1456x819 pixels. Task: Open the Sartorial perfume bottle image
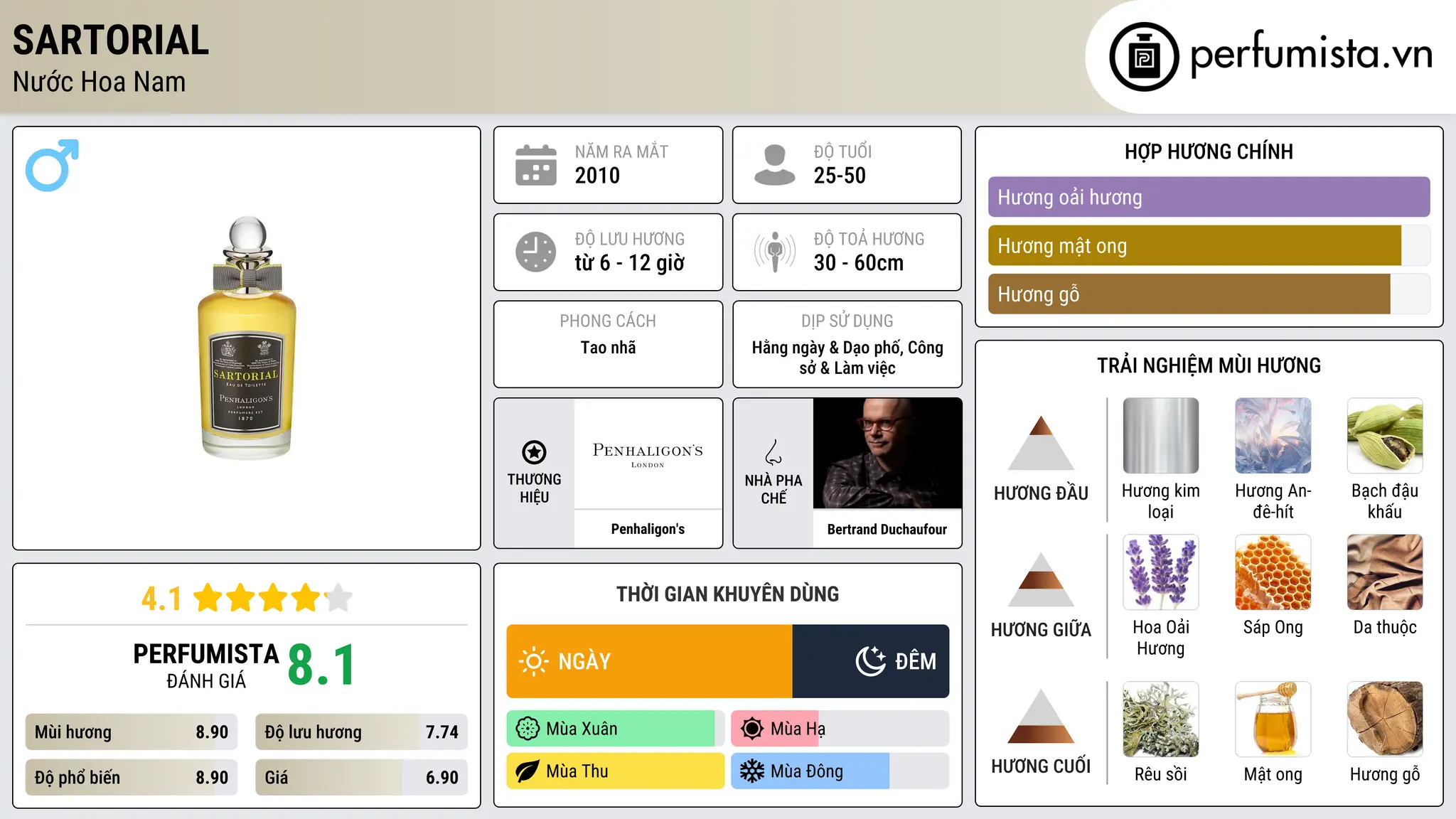pyautogui.click(x=247, y=338)
